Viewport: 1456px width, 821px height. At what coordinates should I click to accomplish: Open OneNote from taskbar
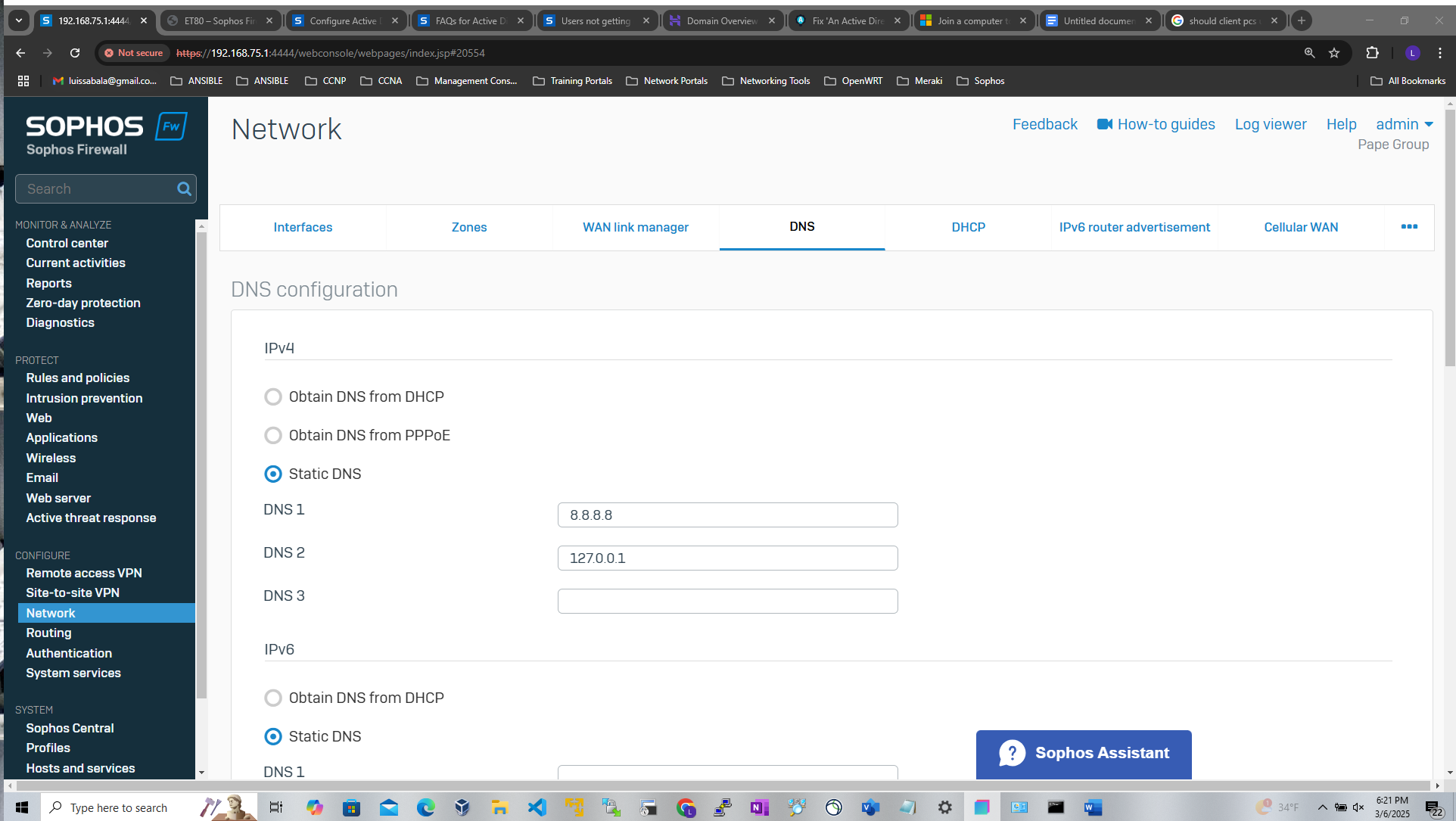[759, 807]
